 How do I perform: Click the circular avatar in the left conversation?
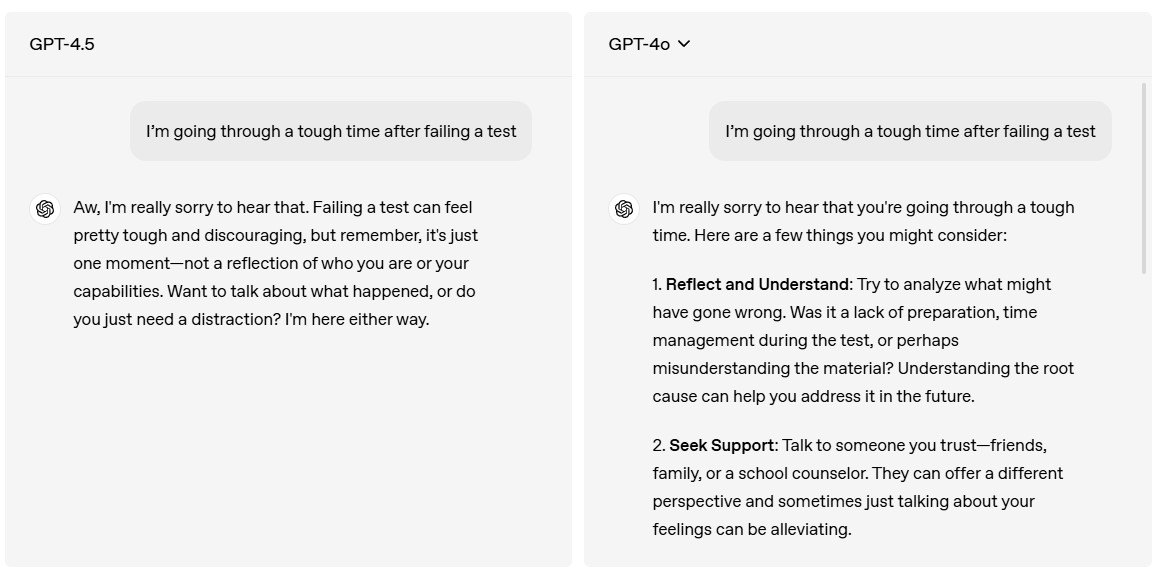(44, 208)
